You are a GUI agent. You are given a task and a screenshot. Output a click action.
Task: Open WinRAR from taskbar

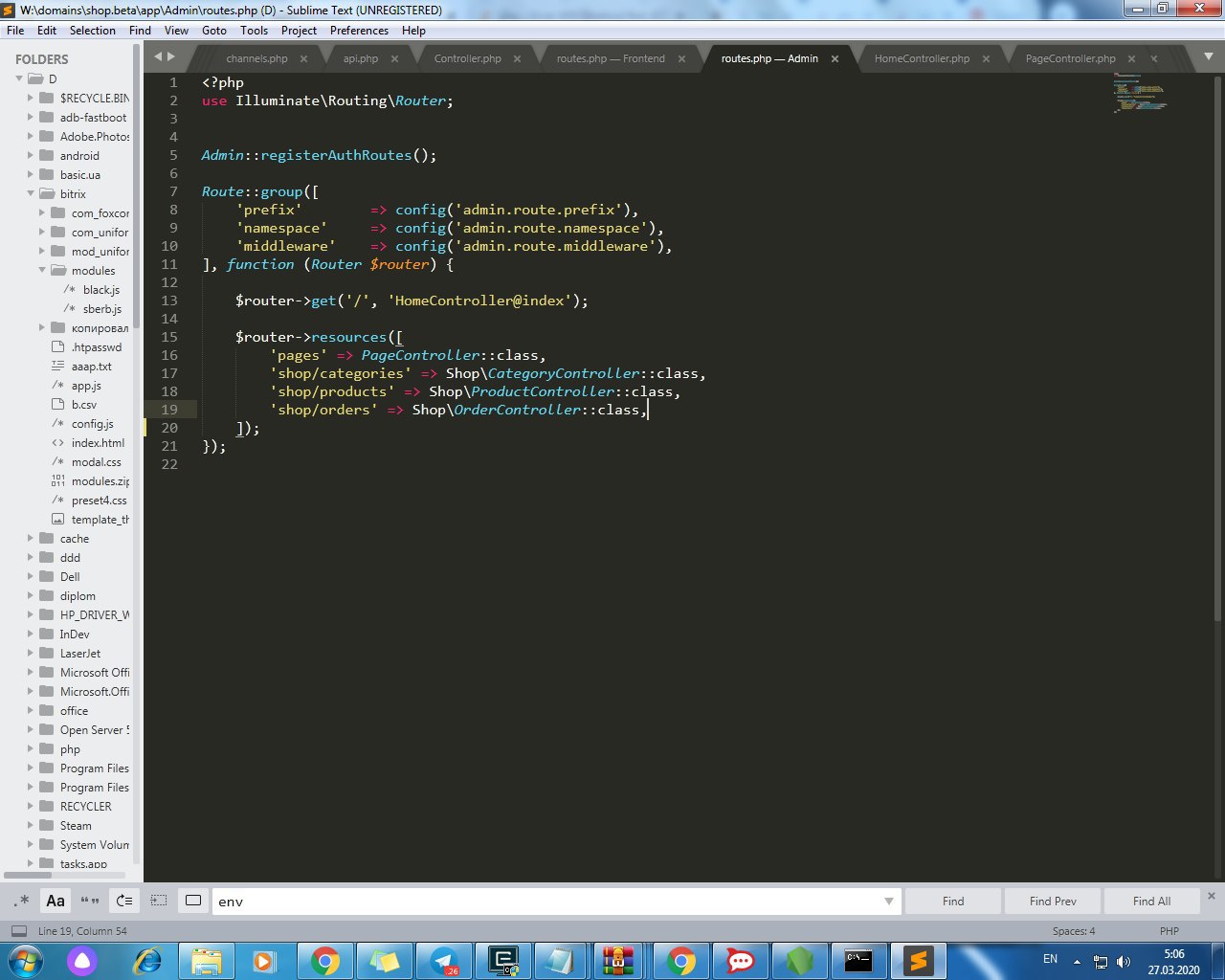click(x=618, y=960)
